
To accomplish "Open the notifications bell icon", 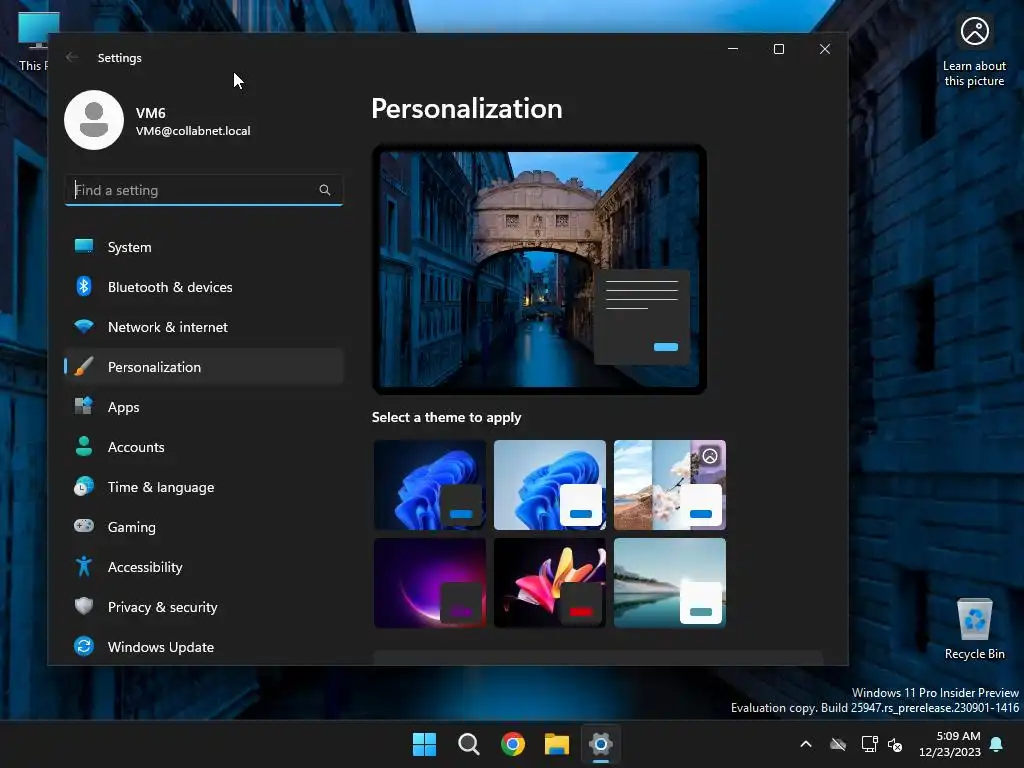I will click(x=997, y=744).
